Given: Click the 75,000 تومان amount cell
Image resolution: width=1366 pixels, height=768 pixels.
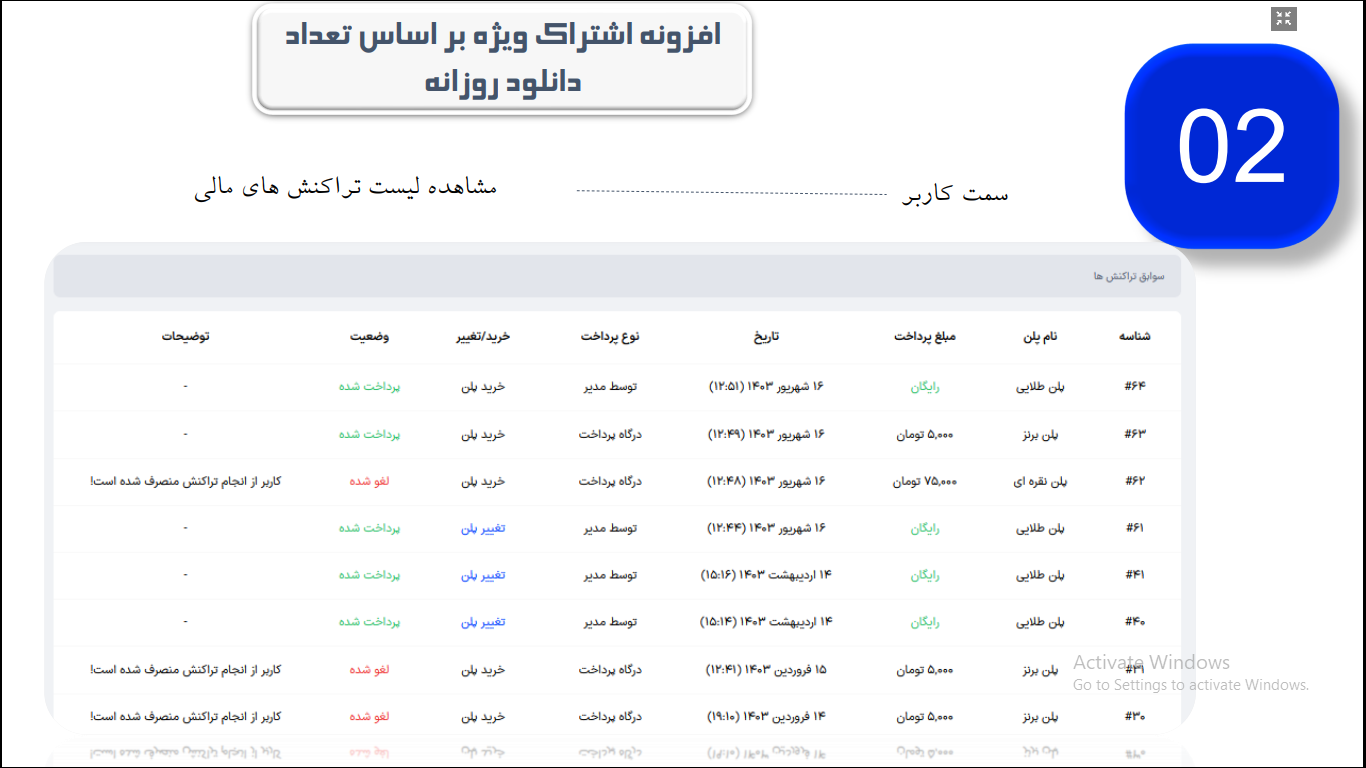Looking at the screenshot, I should click(x=925, y=481).
